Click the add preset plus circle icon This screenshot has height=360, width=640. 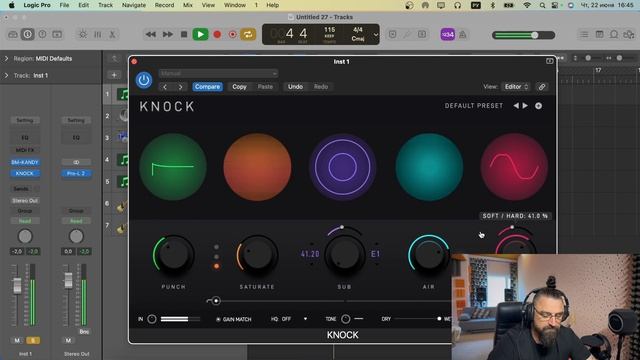pyautogui.click(x=538, y=106)
